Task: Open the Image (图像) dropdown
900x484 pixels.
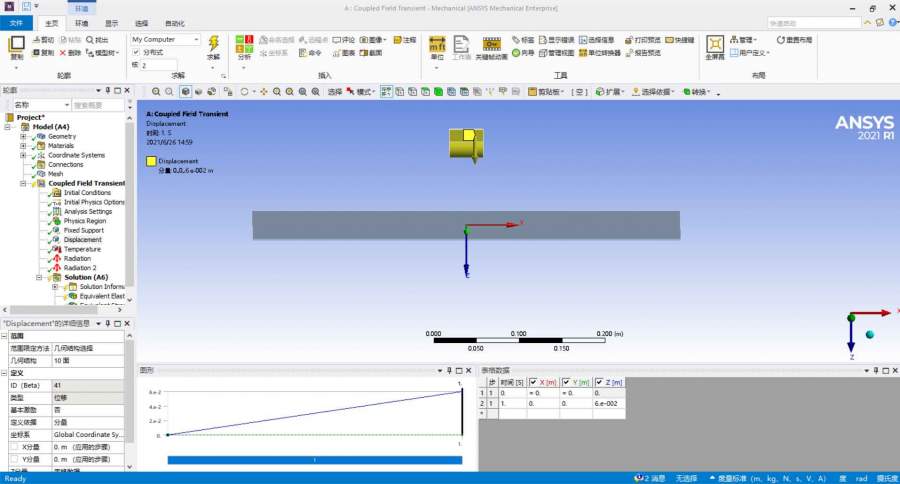Action: coord(373,40)
